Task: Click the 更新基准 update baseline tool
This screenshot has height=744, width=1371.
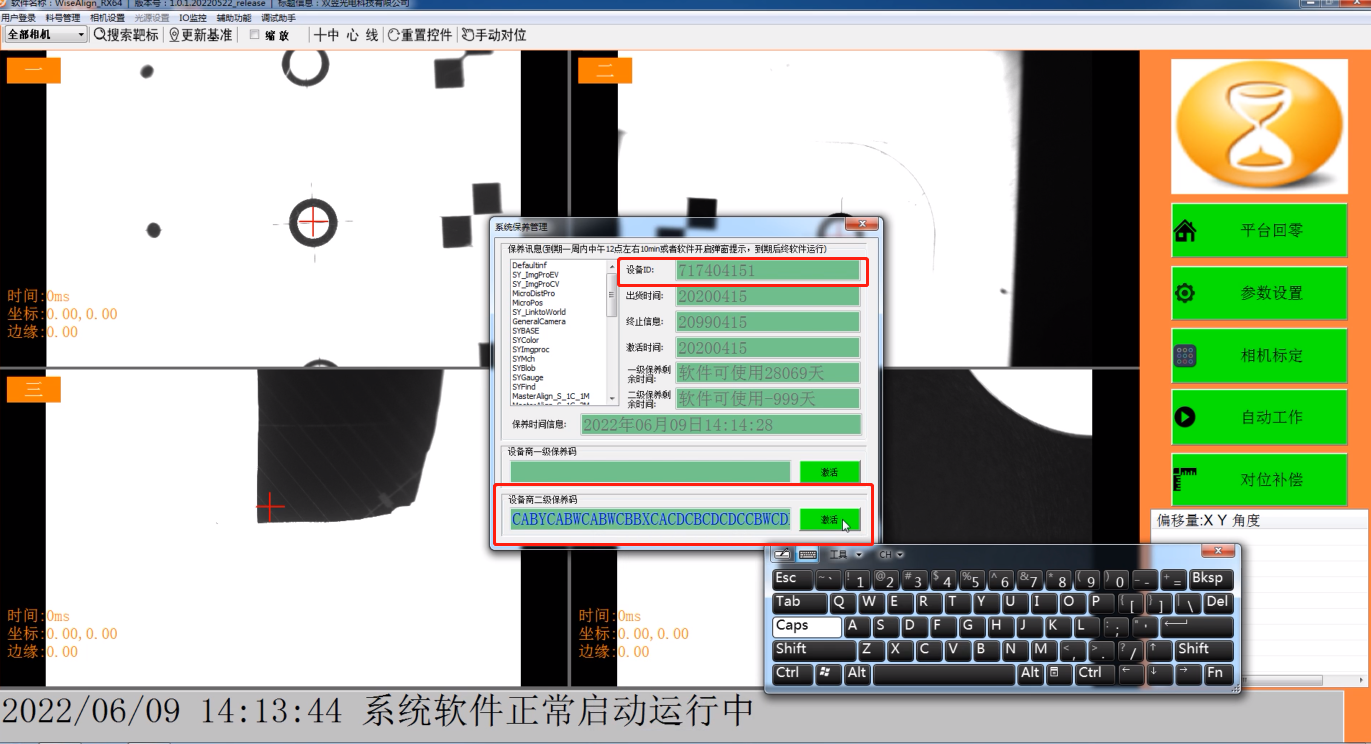Action: click(x=200, y=35)
